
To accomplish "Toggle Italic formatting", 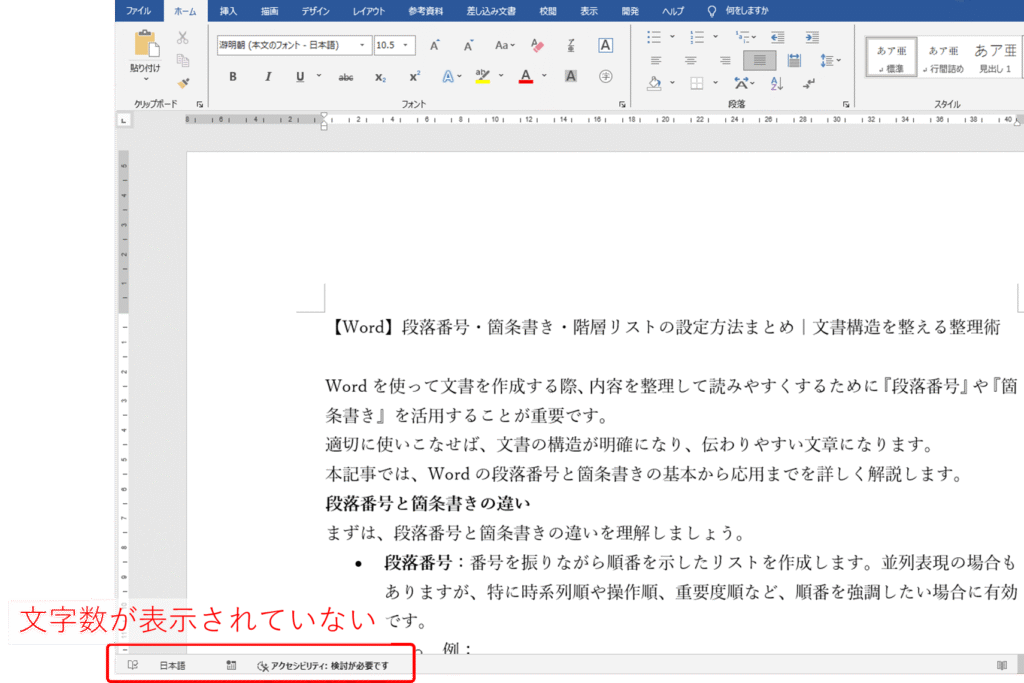I will [268, 76].
